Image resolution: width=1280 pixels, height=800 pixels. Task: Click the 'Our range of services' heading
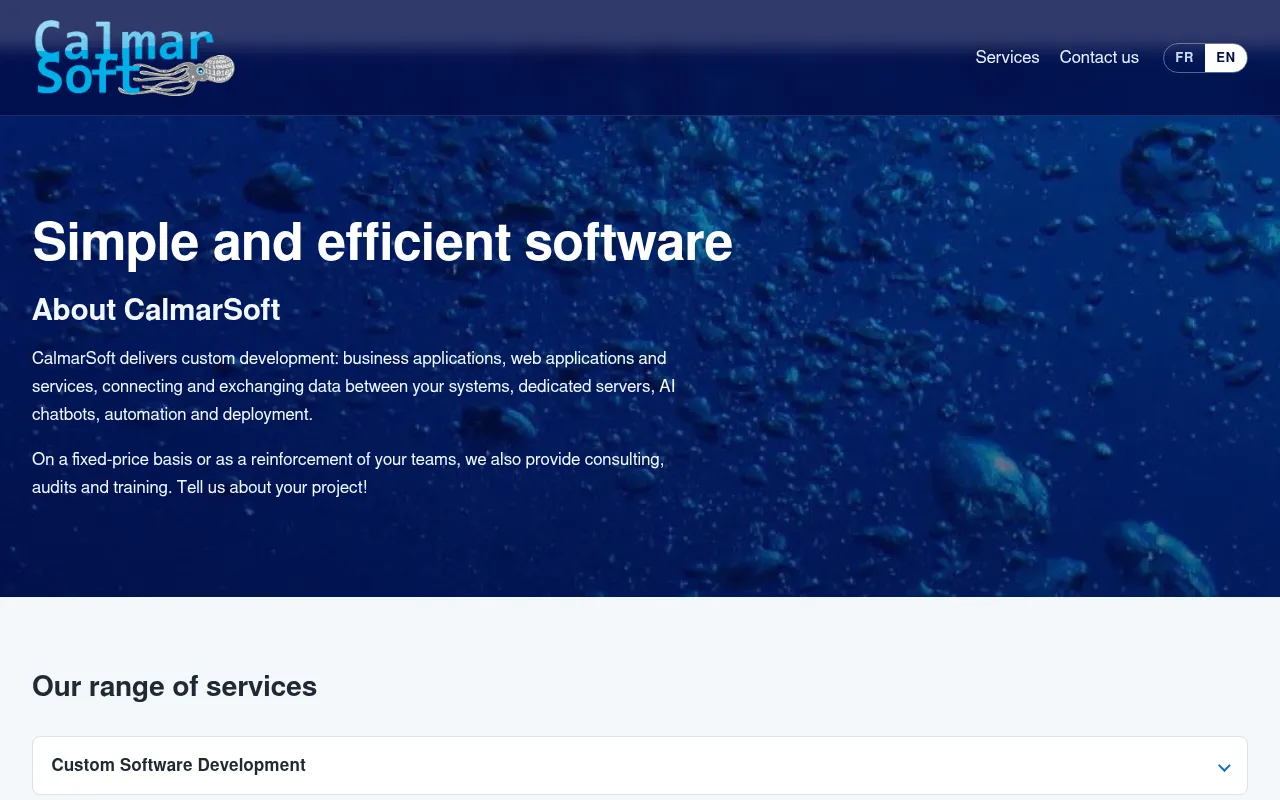pyautogui.click(x=174, y=686)
